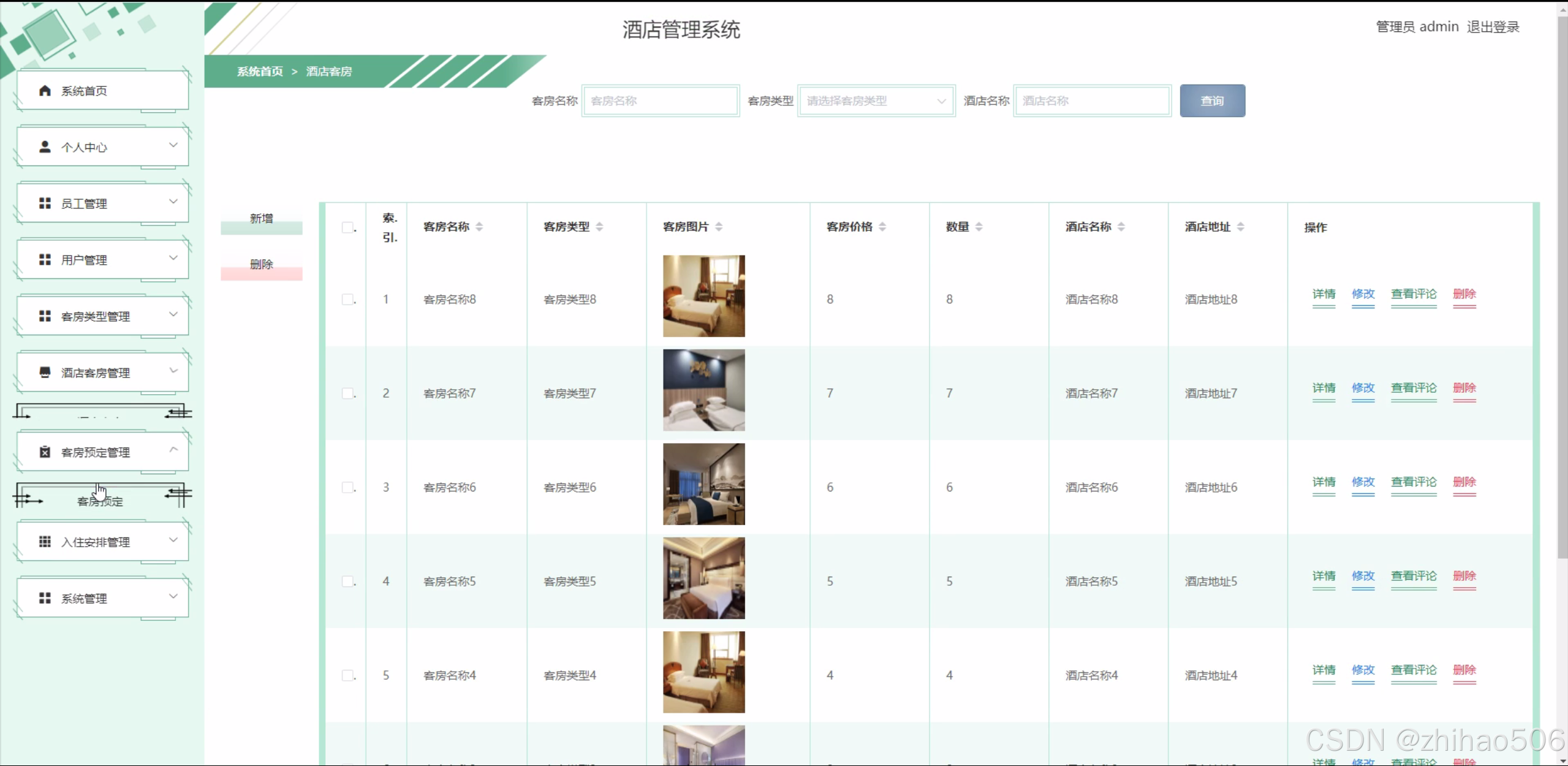1568x766 pixels.
Task: Click 查看评论 link for 客房名称7
Action: coord(1414,388)
